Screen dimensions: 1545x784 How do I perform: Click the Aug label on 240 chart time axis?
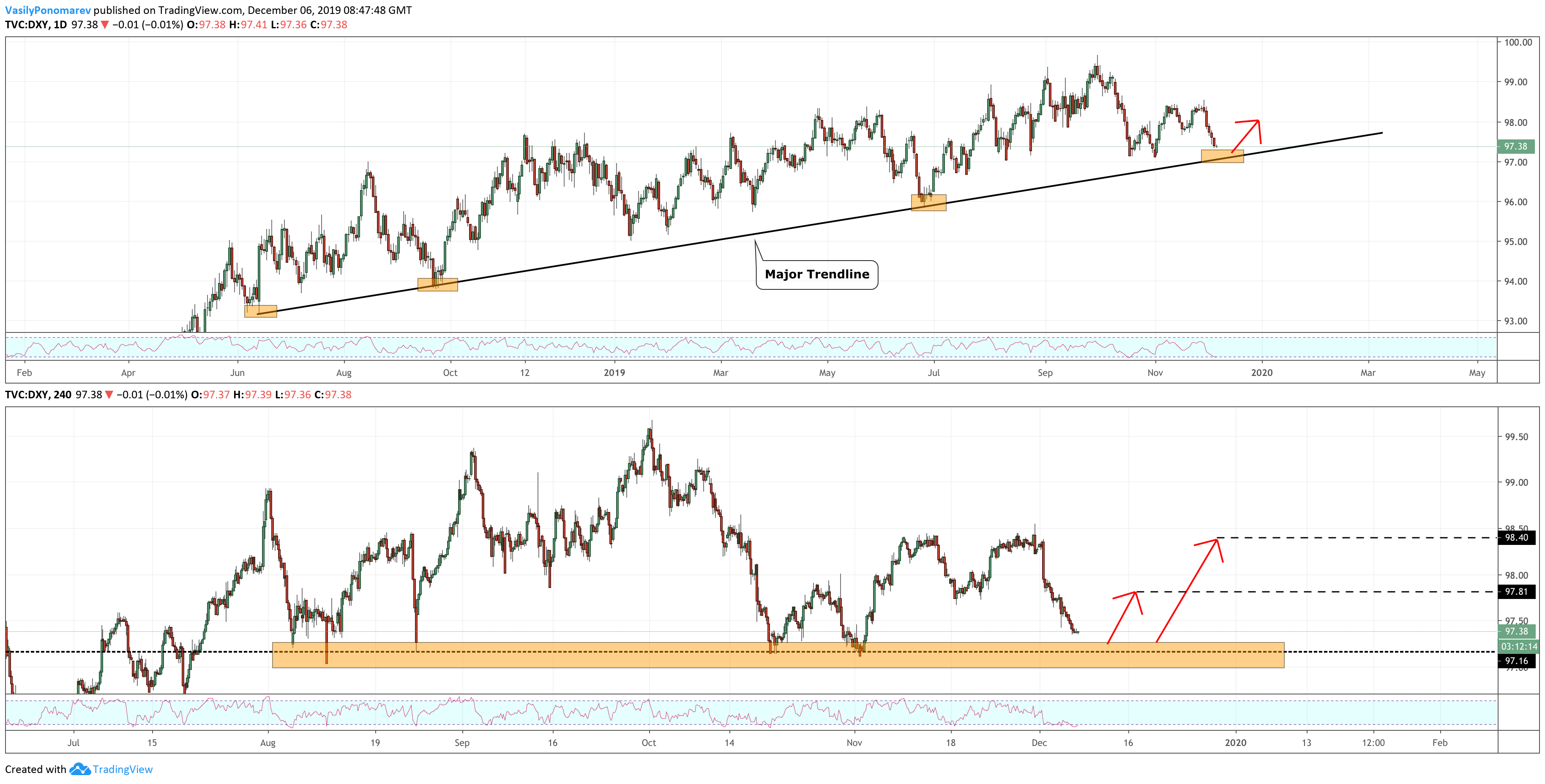coord(268,743)
